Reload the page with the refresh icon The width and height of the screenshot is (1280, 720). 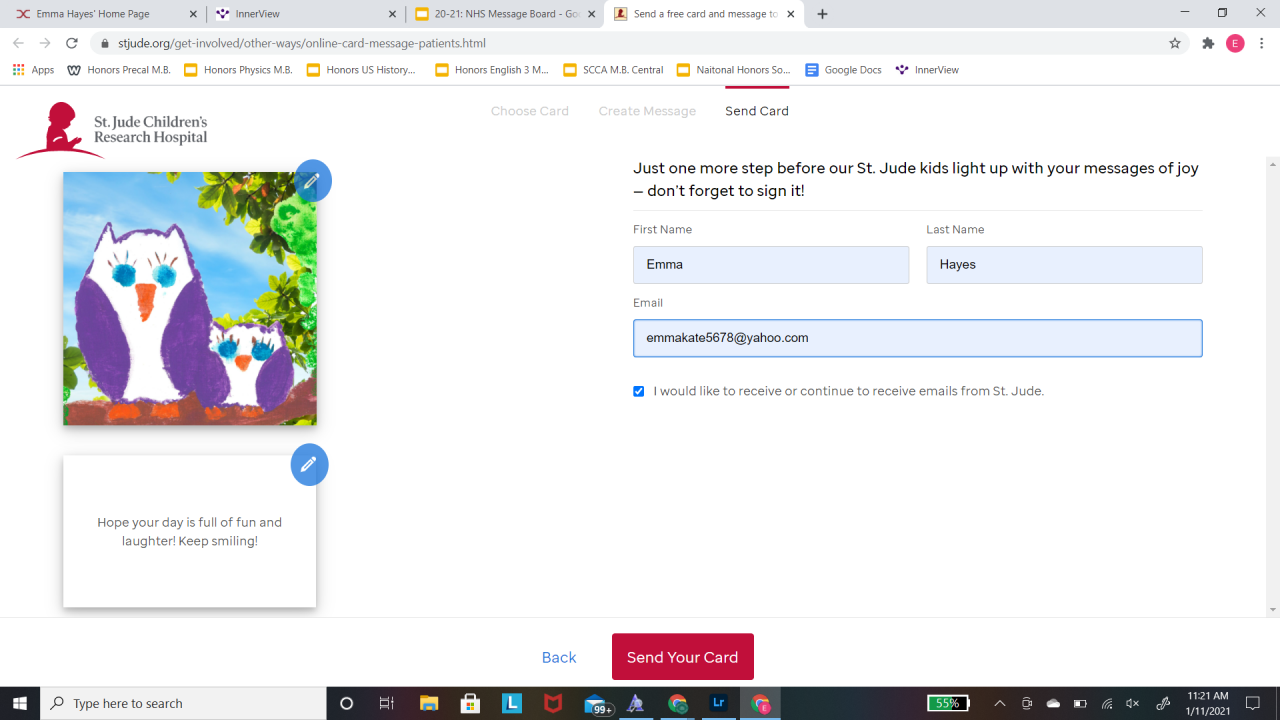tap(72, 43)
